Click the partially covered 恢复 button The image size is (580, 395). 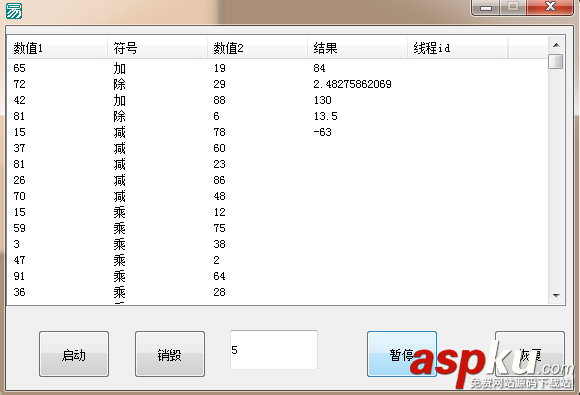coord(530,354)
